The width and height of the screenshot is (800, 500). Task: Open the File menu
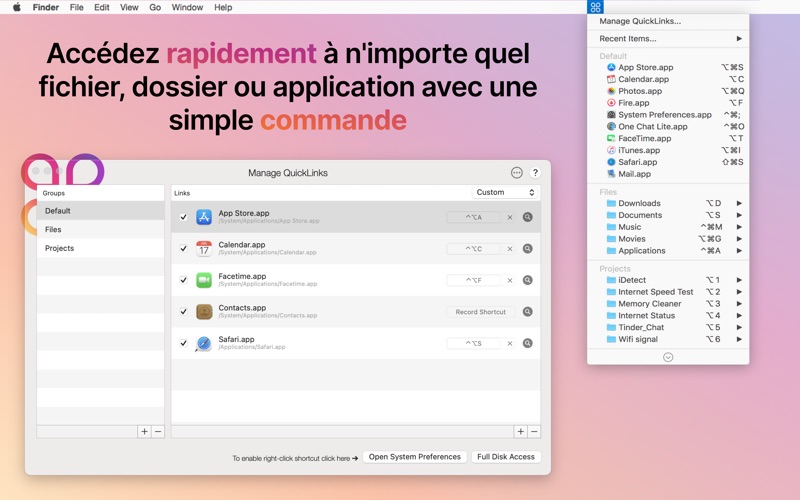pyautogui.click(x=77, y=7)
